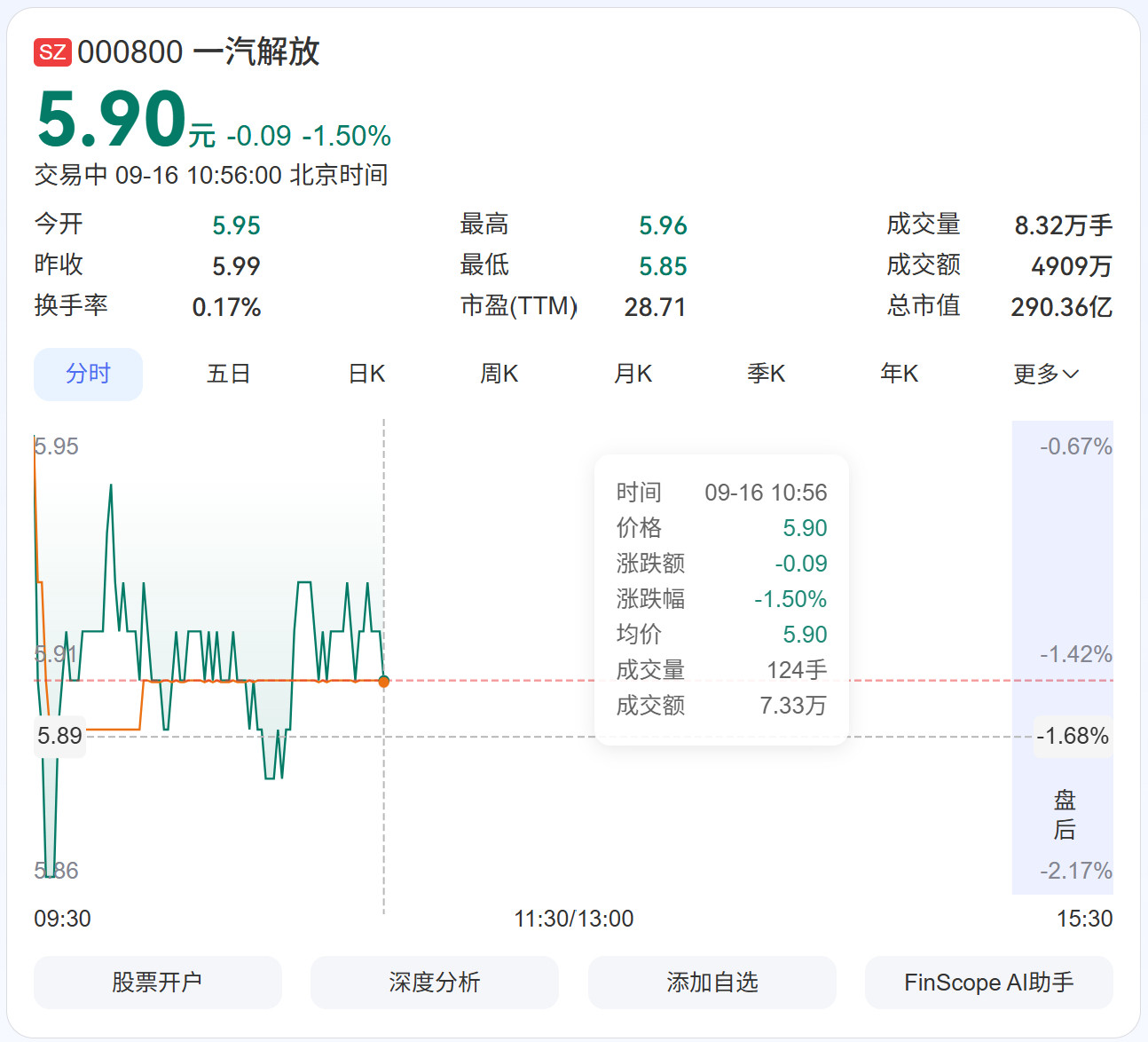Select the 日K daily candlestick tab
Viewport: 1148px width, 1042px height.
tap(366, 374)
